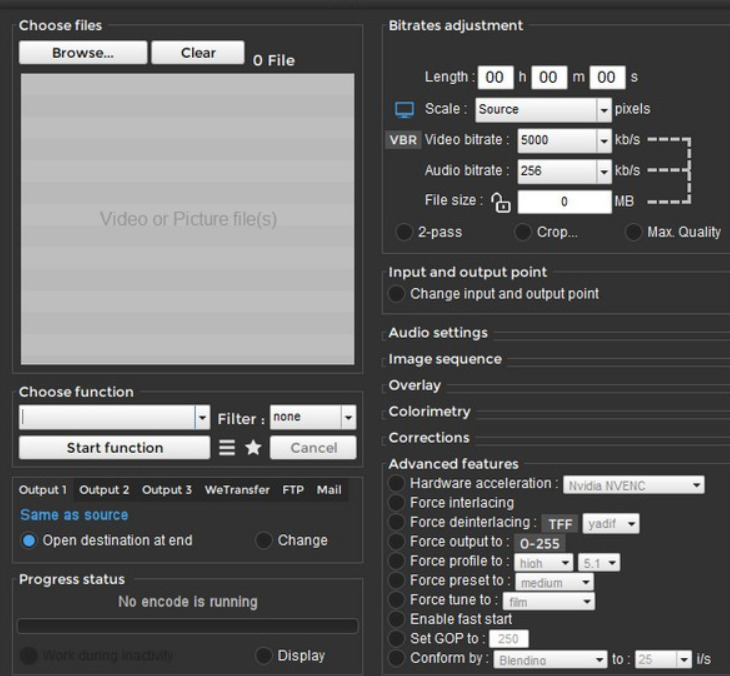Enable the 2-pass option
The height and width of the screenshot is (676, 730).
(x=404, y=232)
